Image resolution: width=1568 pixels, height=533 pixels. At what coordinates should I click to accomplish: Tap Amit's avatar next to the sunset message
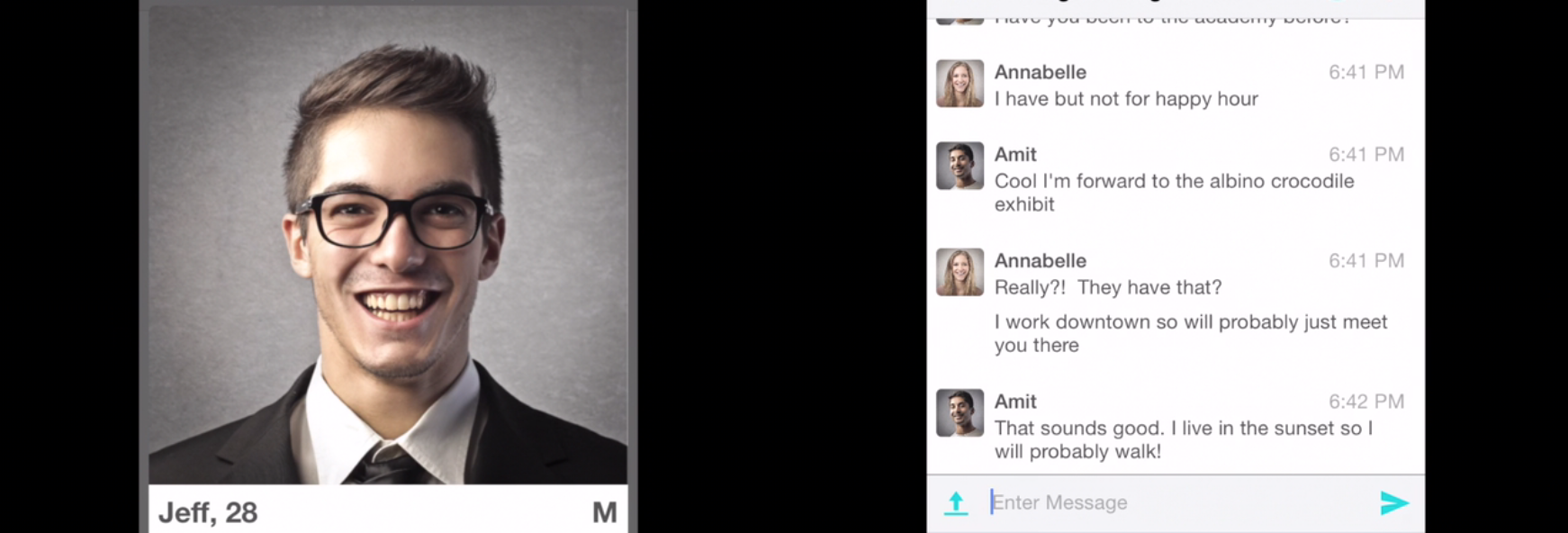coord(960,413)
